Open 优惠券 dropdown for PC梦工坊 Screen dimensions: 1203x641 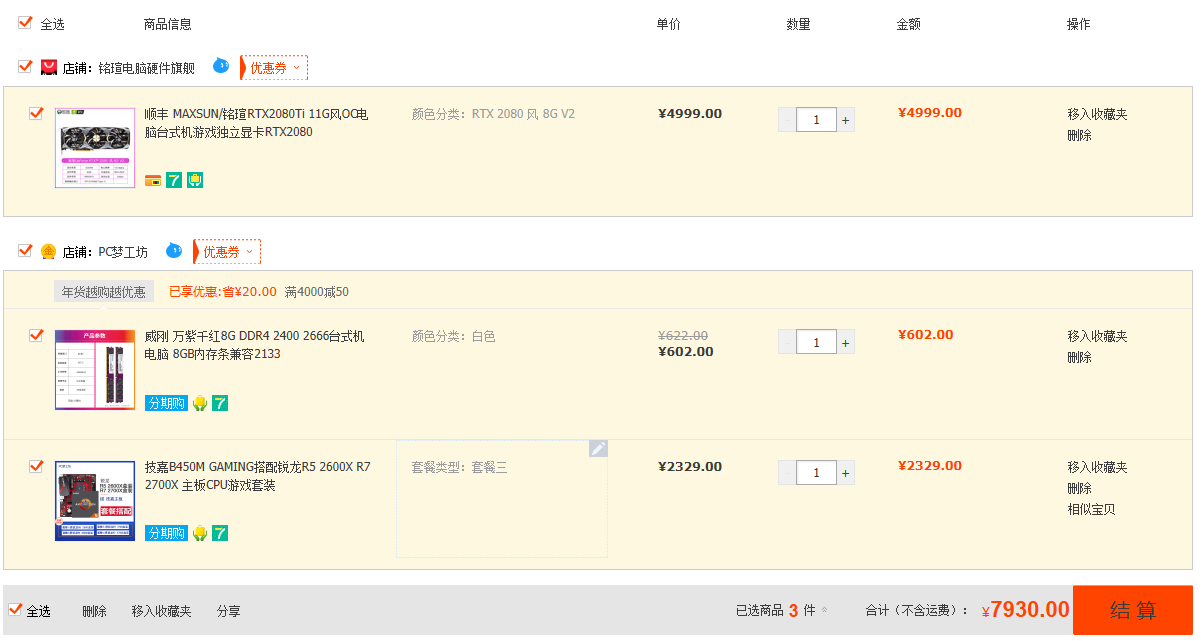[x=228, y=252]
